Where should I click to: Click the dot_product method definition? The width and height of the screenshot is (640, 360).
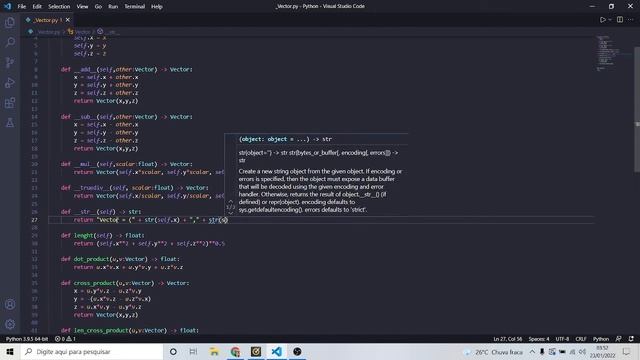tap(120, 259)
